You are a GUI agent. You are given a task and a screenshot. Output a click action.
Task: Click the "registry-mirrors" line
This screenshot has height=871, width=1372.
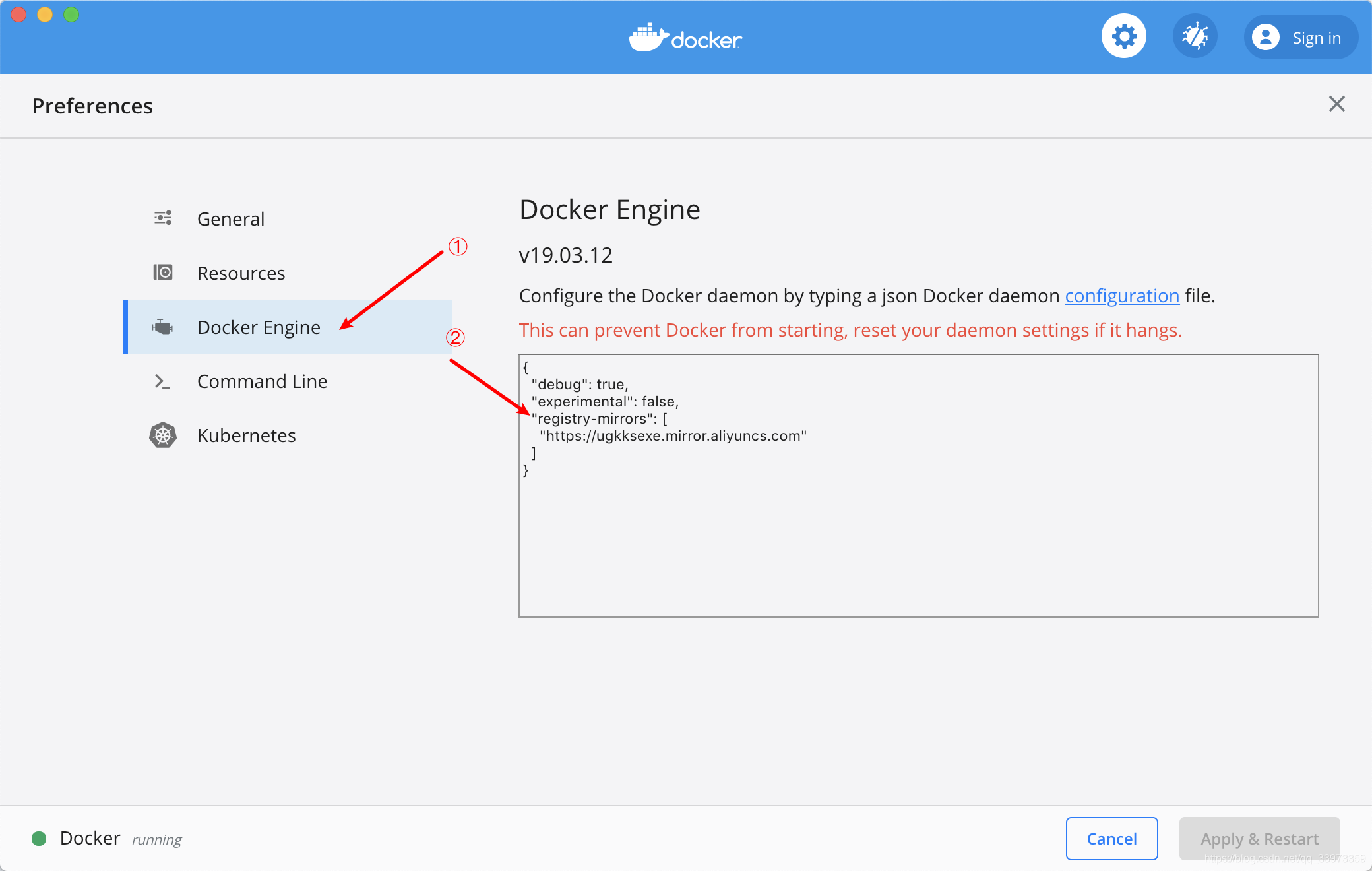pyautogui.click(x=599, y=418)
